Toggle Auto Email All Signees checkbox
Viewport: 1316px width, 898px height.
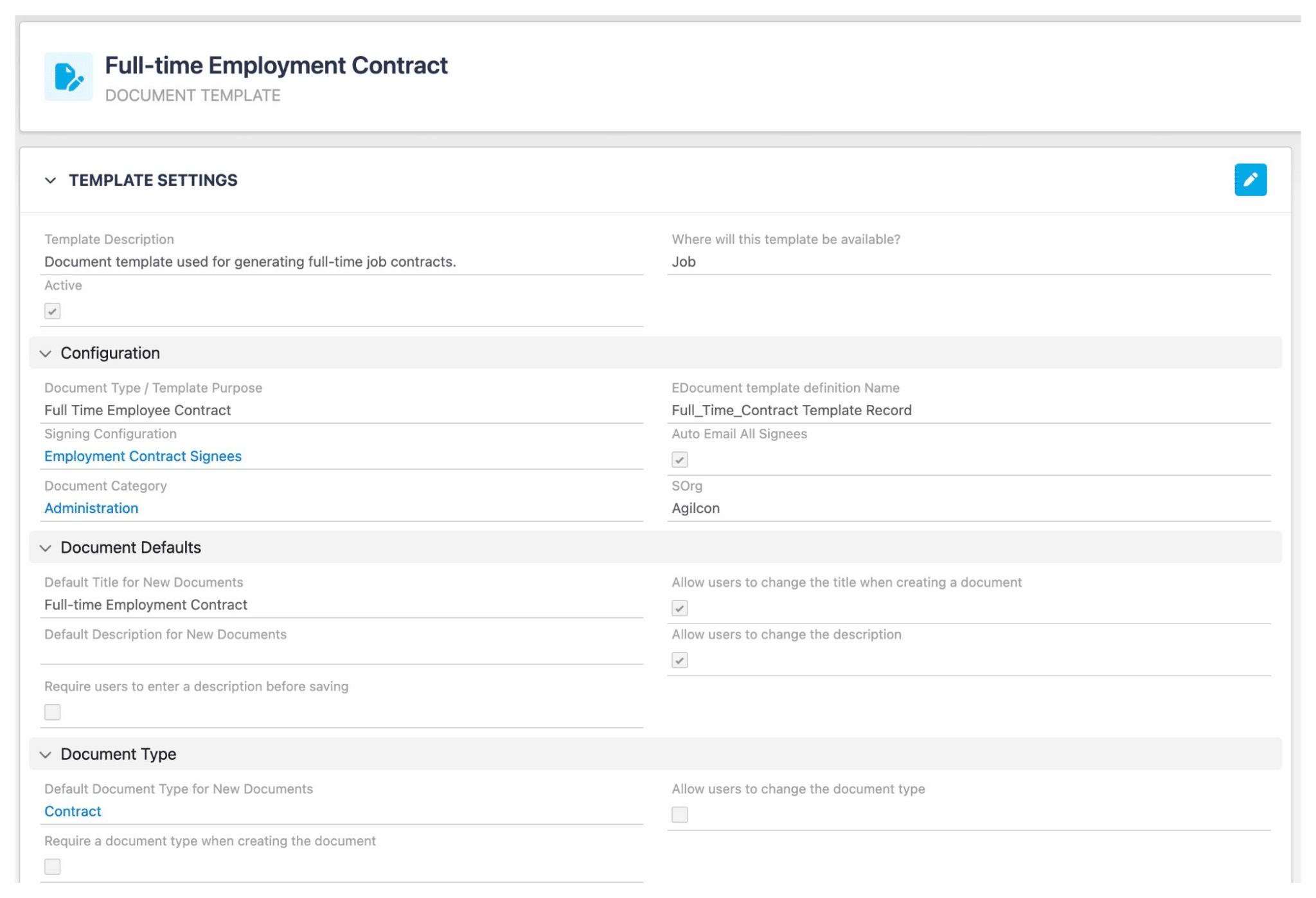click(679, 460)
